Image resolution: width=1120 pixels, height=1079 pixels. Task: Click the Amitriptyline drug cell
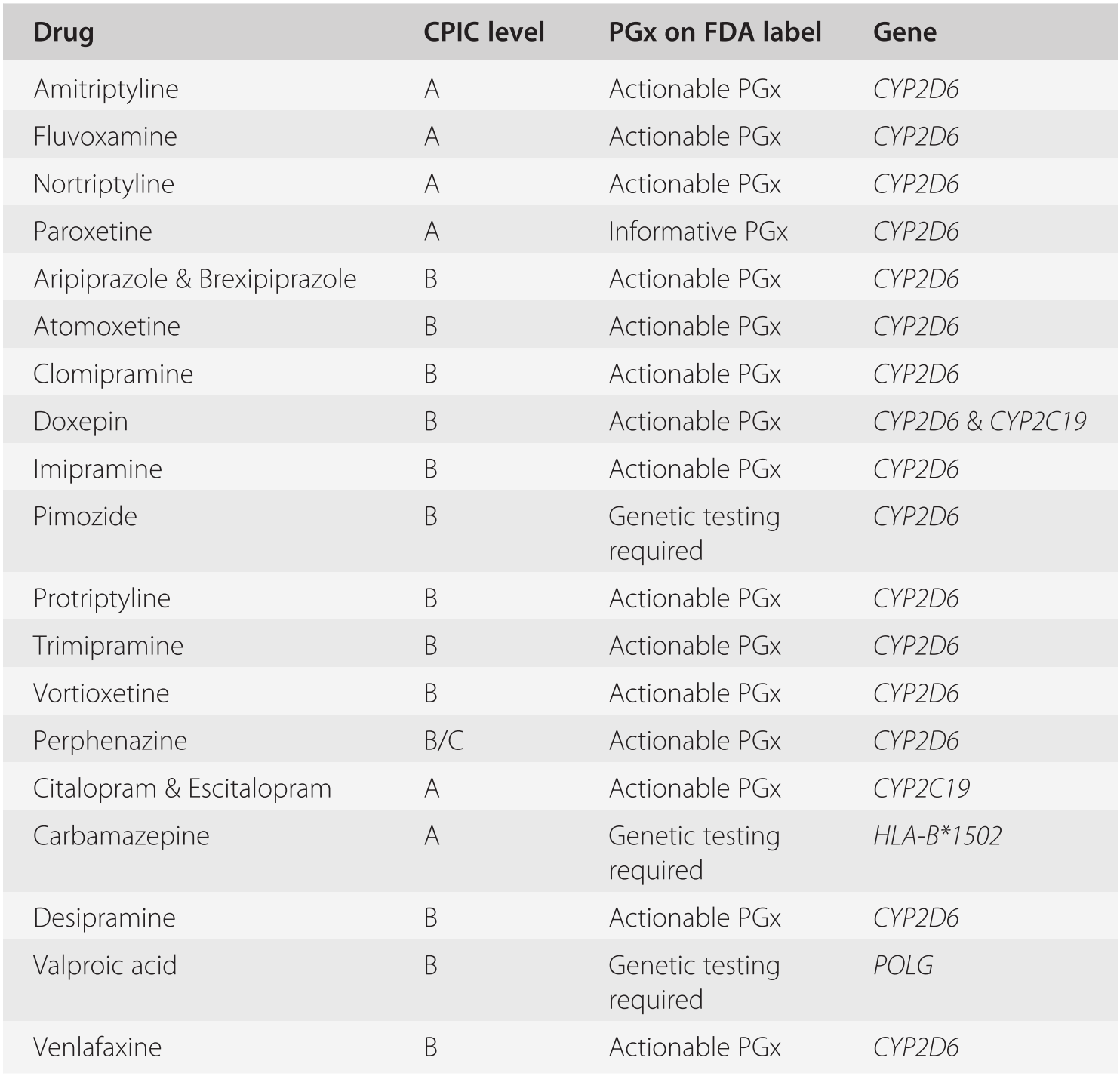click(x=106, y=89)
